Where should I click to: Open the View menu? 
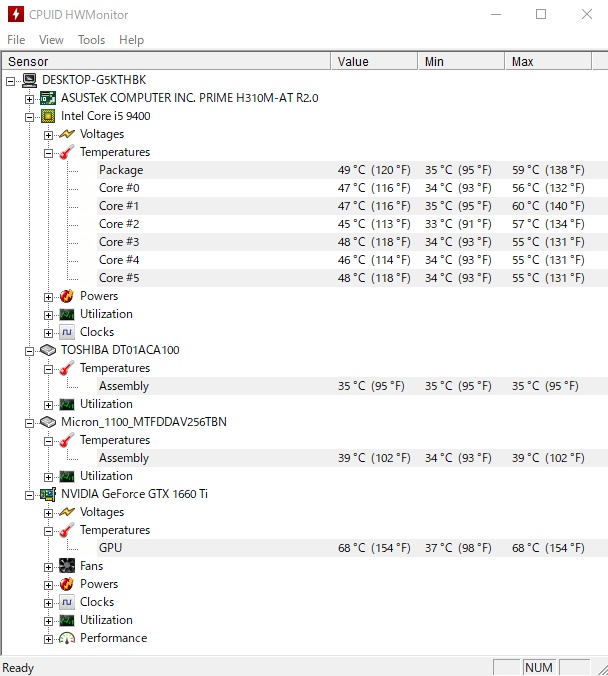51,40
